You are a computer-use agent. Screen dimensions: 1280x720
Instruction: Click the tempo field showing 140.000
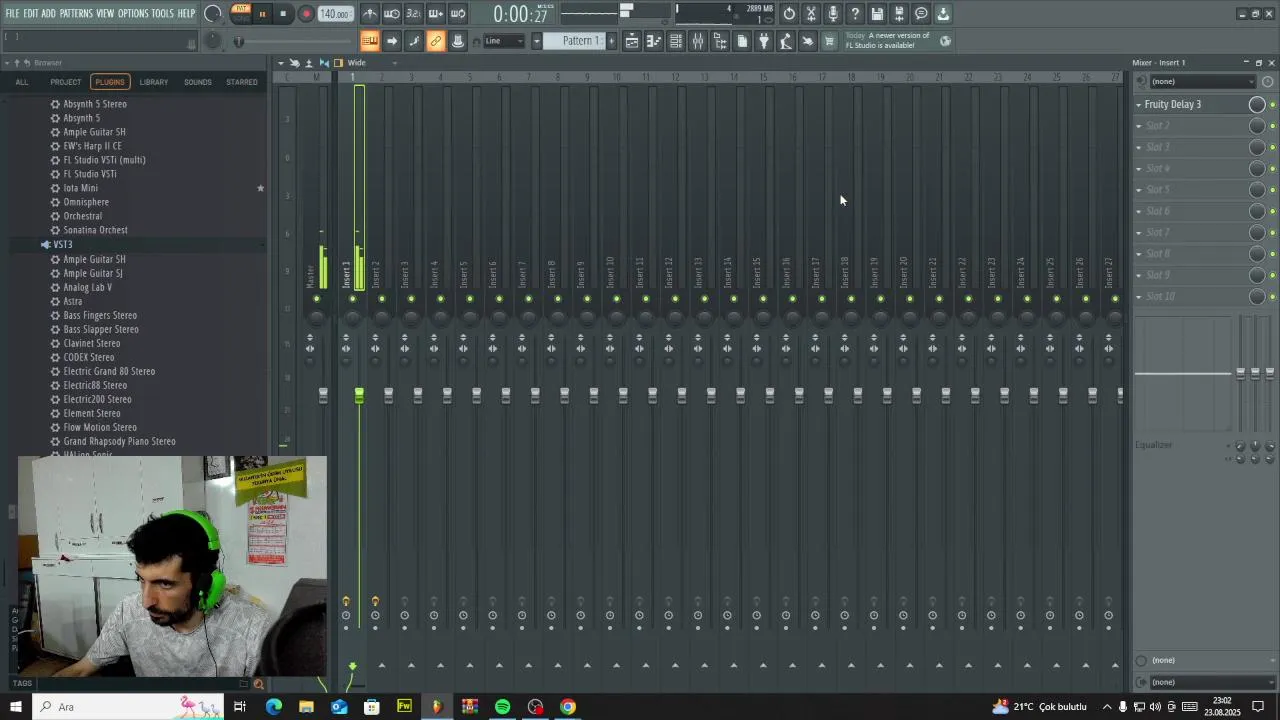pos(335,14)
